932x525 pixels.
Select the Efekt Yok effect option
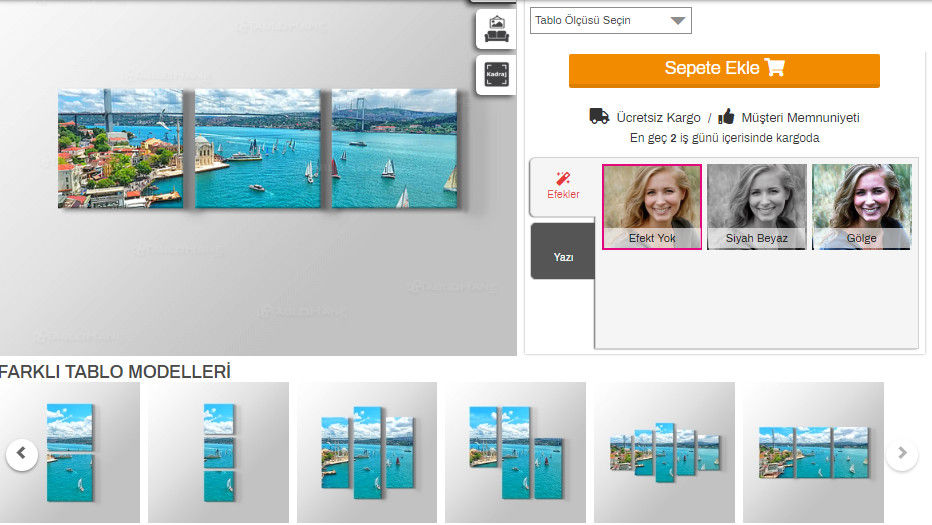click(x=651, y=206)
